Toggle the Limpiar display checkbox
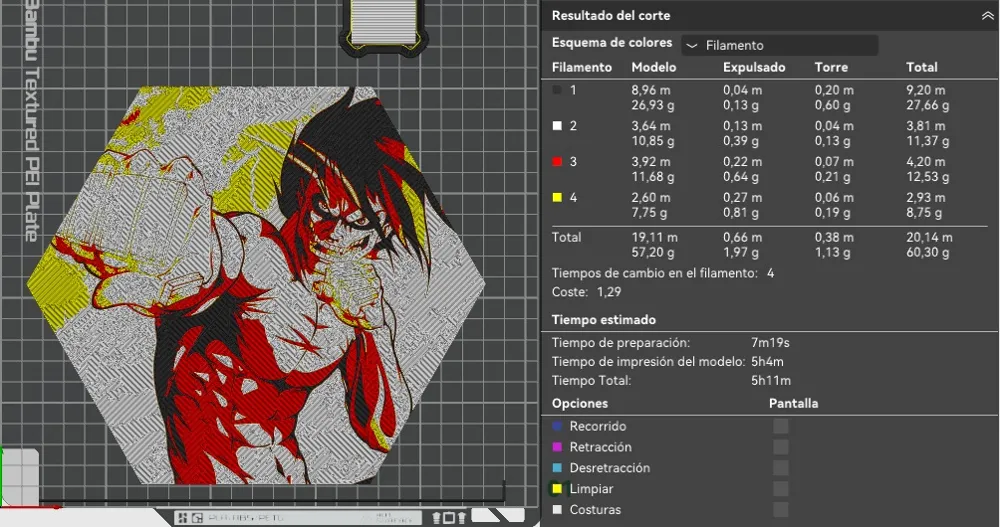 point(781,489)
